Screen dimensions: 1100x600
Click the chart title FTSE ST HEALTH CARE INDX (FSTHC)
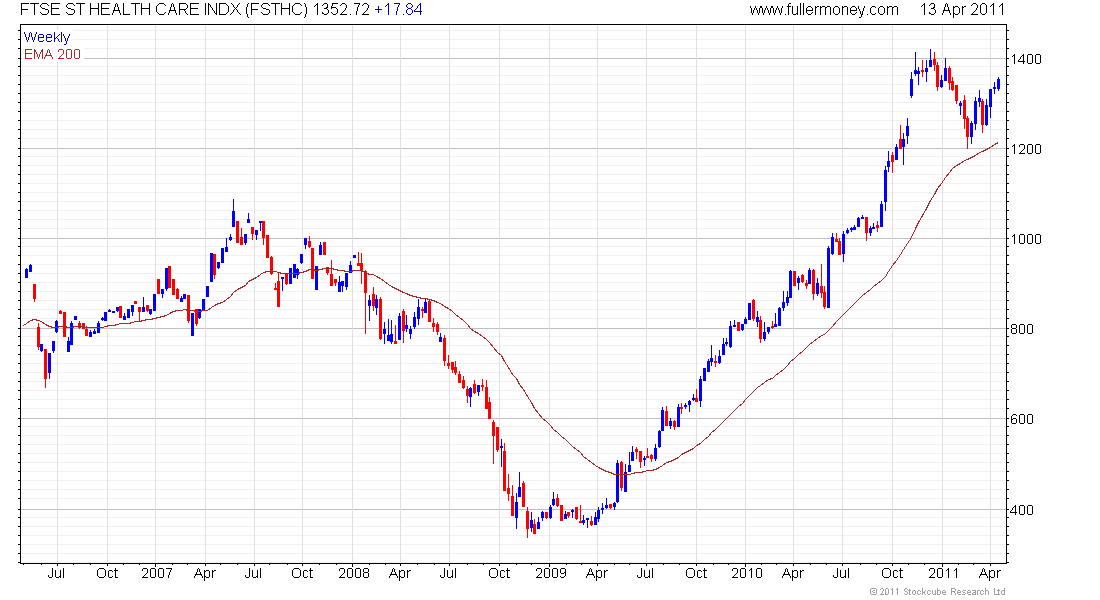point(163,10)
